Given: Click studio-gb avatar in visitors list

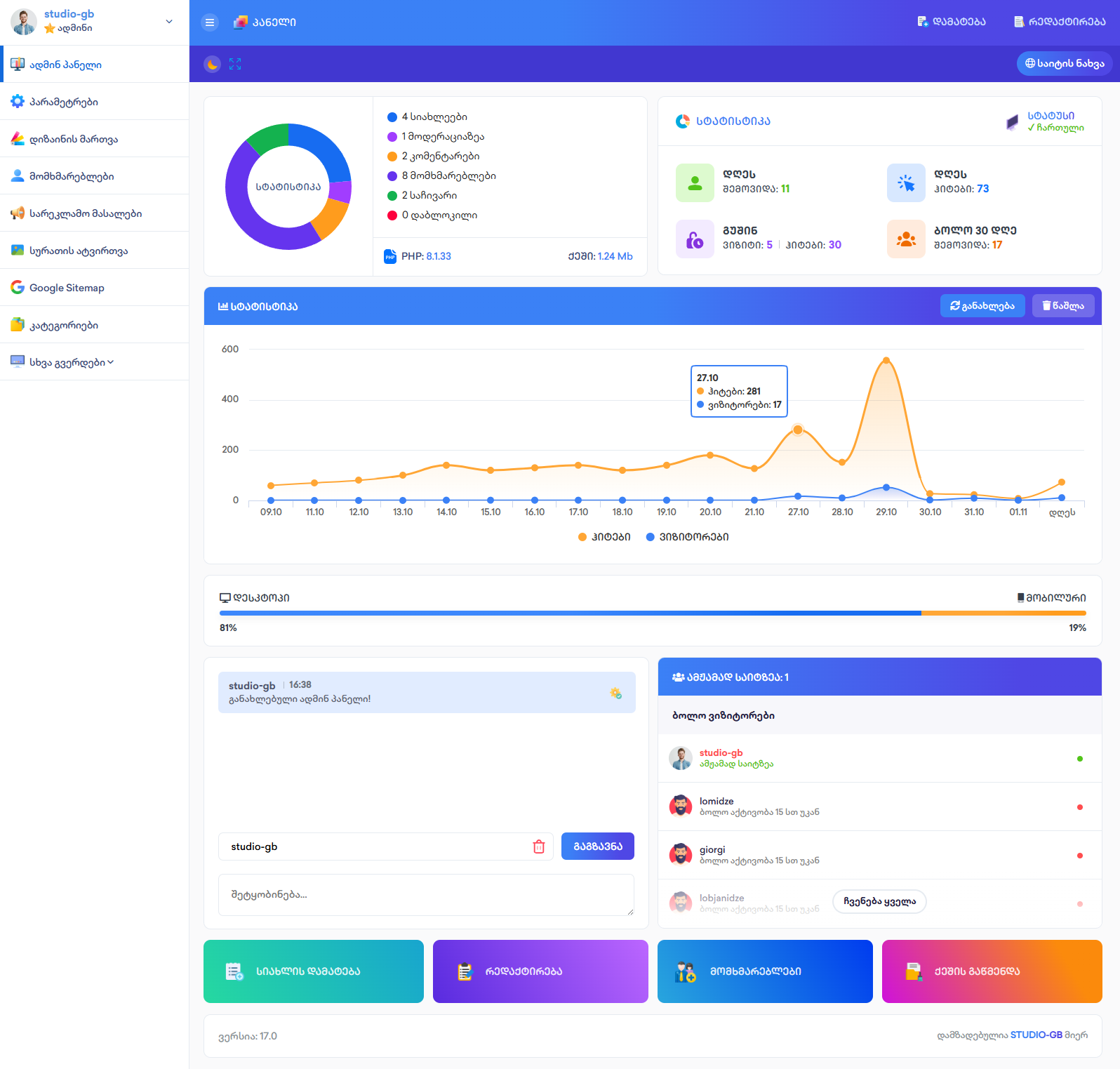Looking at the screenshot, I should coord(680,759).
